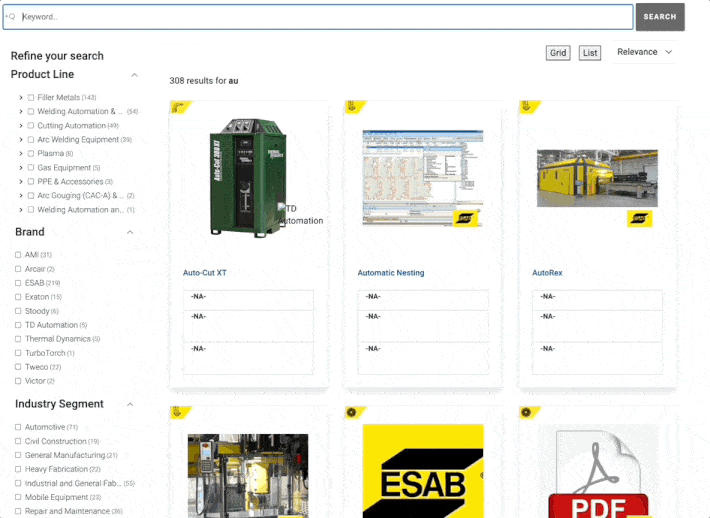Select Repair and Maintenance (36) label
Image resolution: width=710 pixels, height=518 pixels.
pyautogui.click(x=73, y=511)
